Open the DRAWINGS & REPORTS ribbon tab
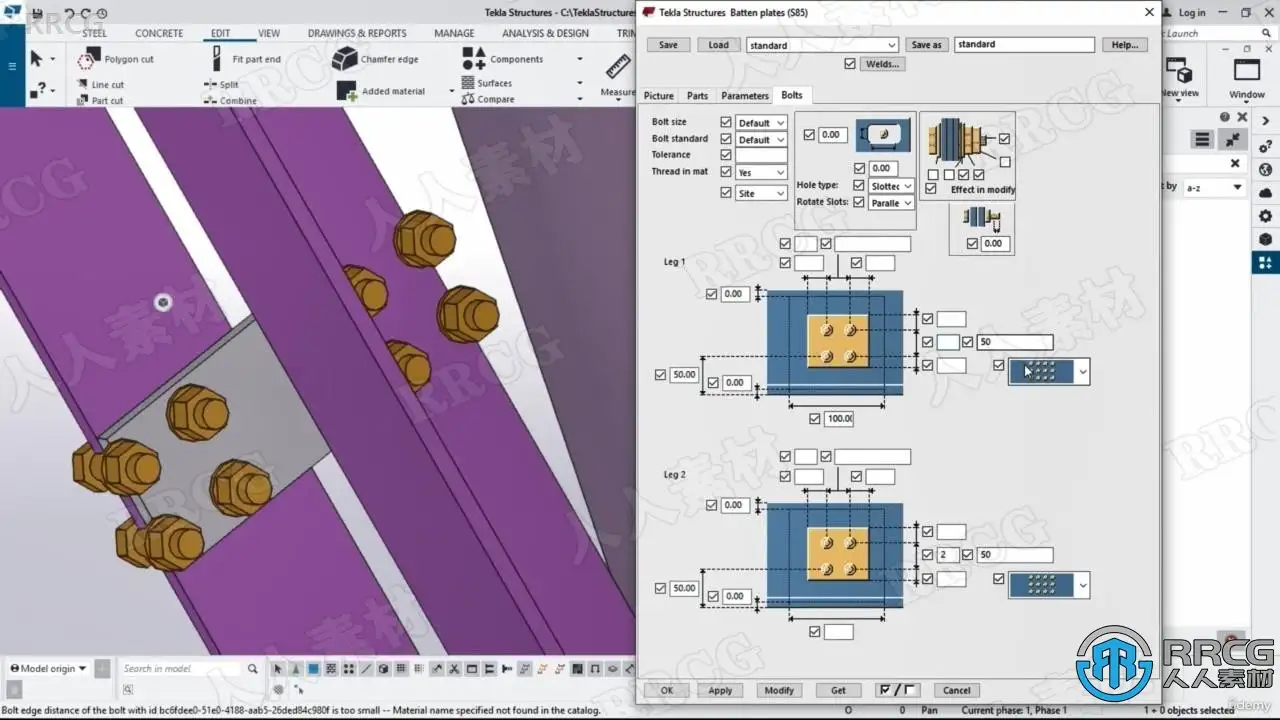 357,33
